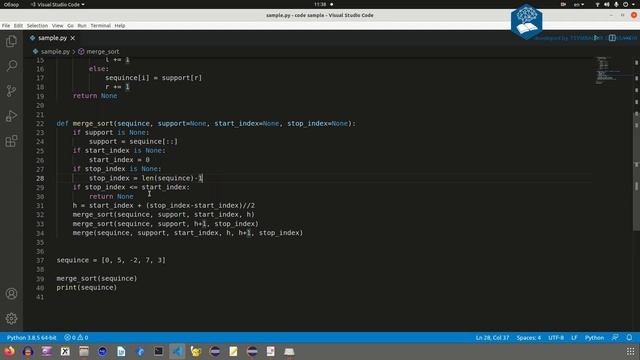
Task: Open the View menu
Action: [x=58, y=25]
